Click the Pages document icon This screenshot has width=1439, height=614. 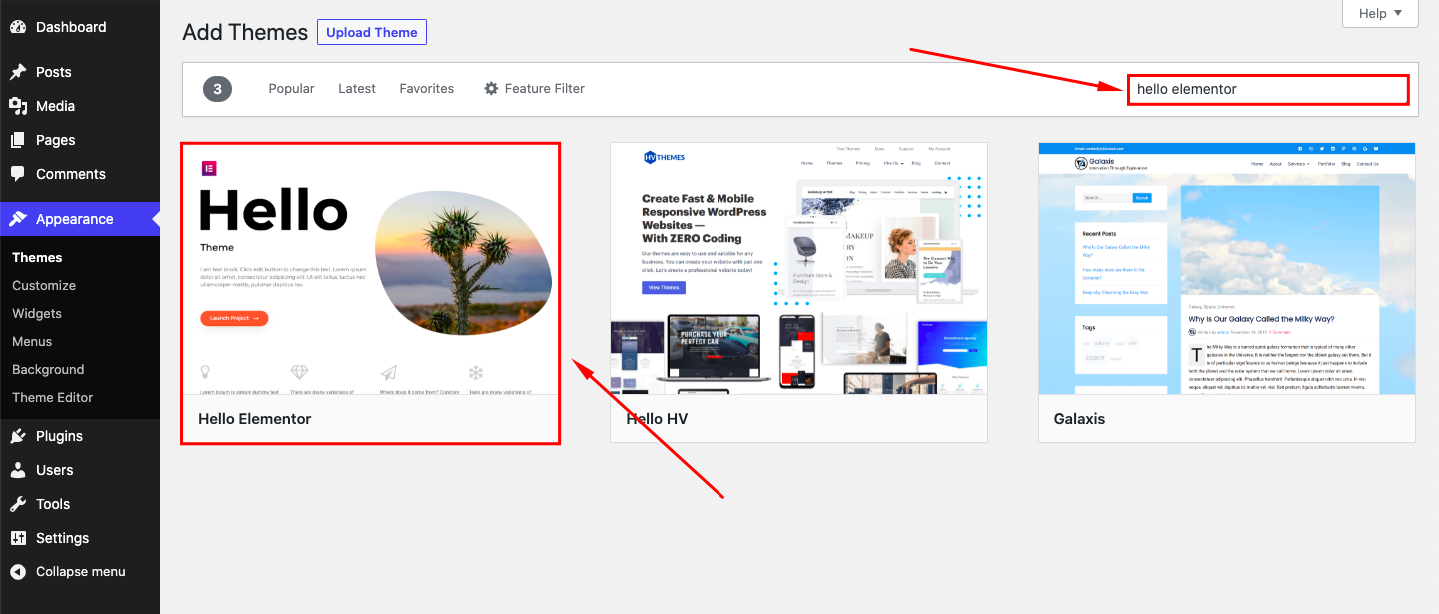tap(18, 140)
